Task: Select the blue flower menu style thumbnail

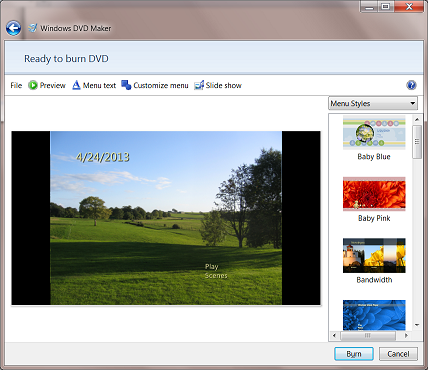Action: point(374,315)
